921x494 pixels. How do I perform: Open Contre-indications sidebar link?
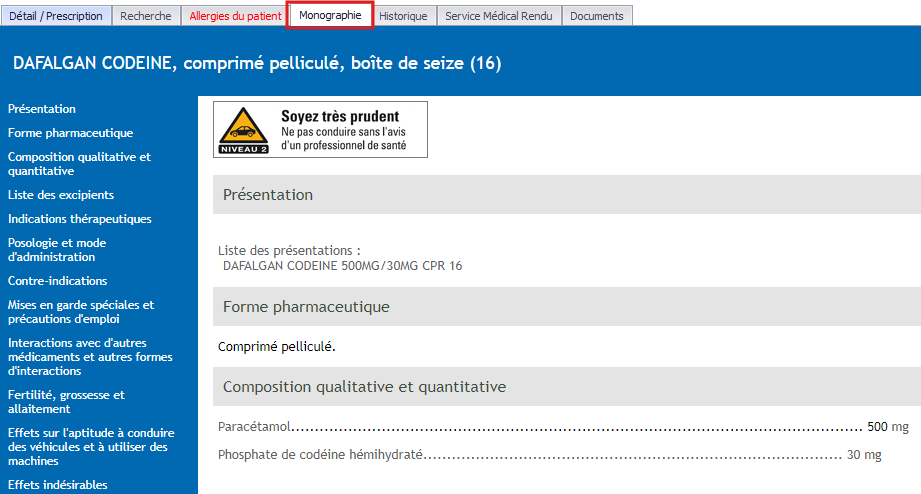pos(58,281)
